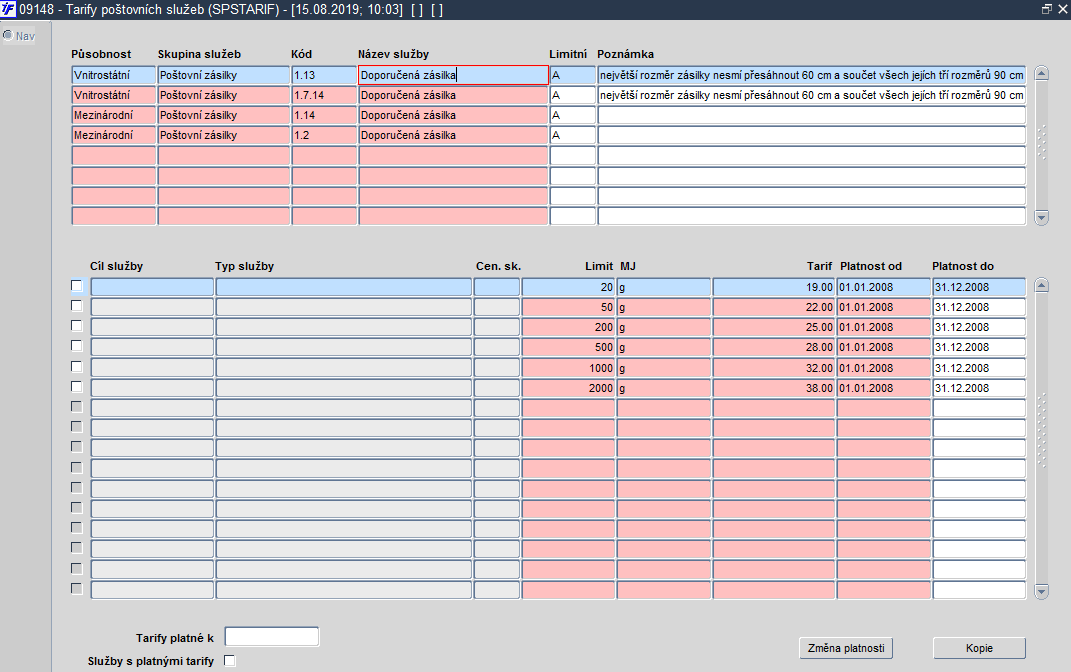Click tariff value 22.00

click(773, 307)
